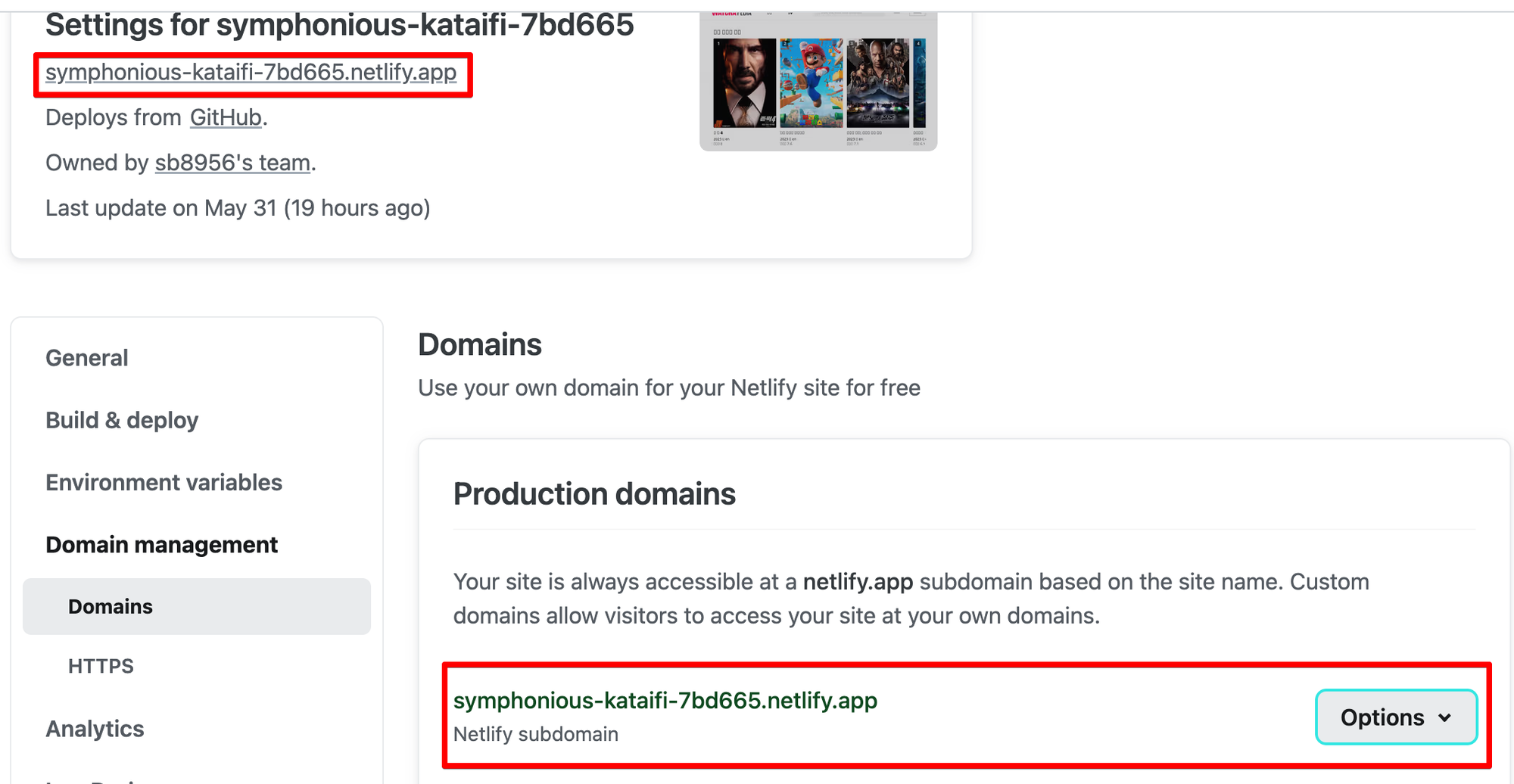Select HTTPS under Domain management

click(x=101, y=666)
